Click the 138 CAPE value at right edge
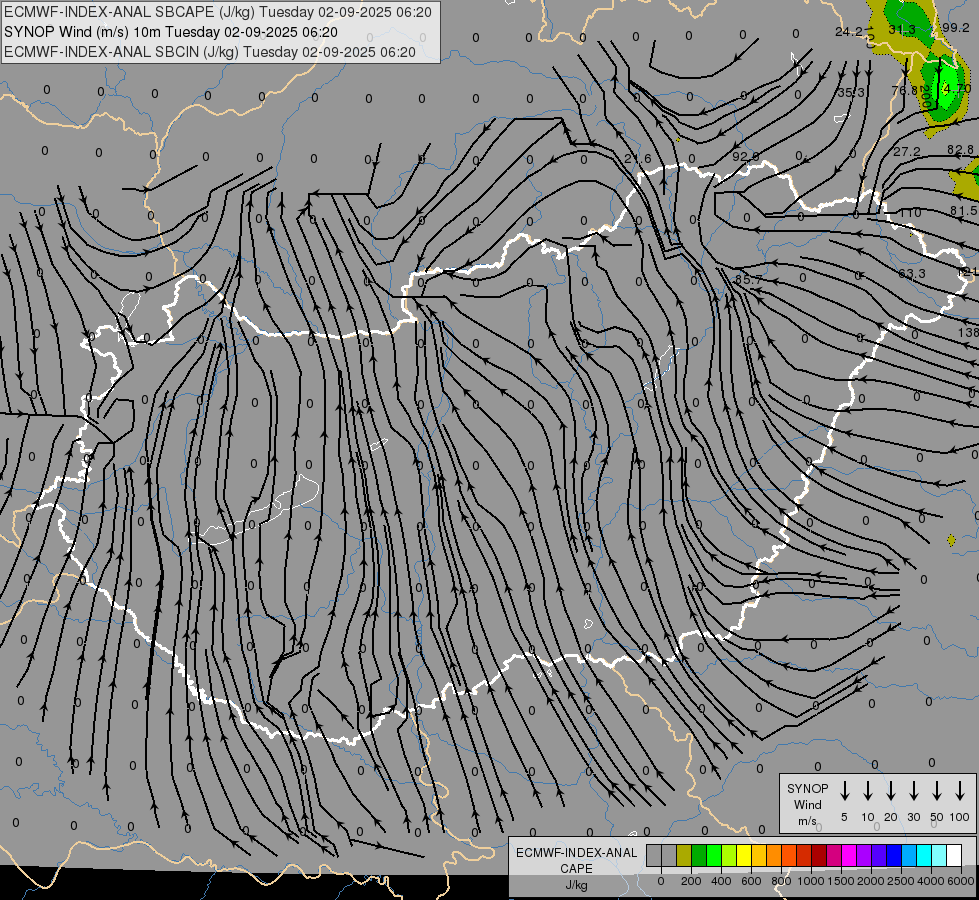This screenshot has width=979, height=900. [x=968, y=333]
